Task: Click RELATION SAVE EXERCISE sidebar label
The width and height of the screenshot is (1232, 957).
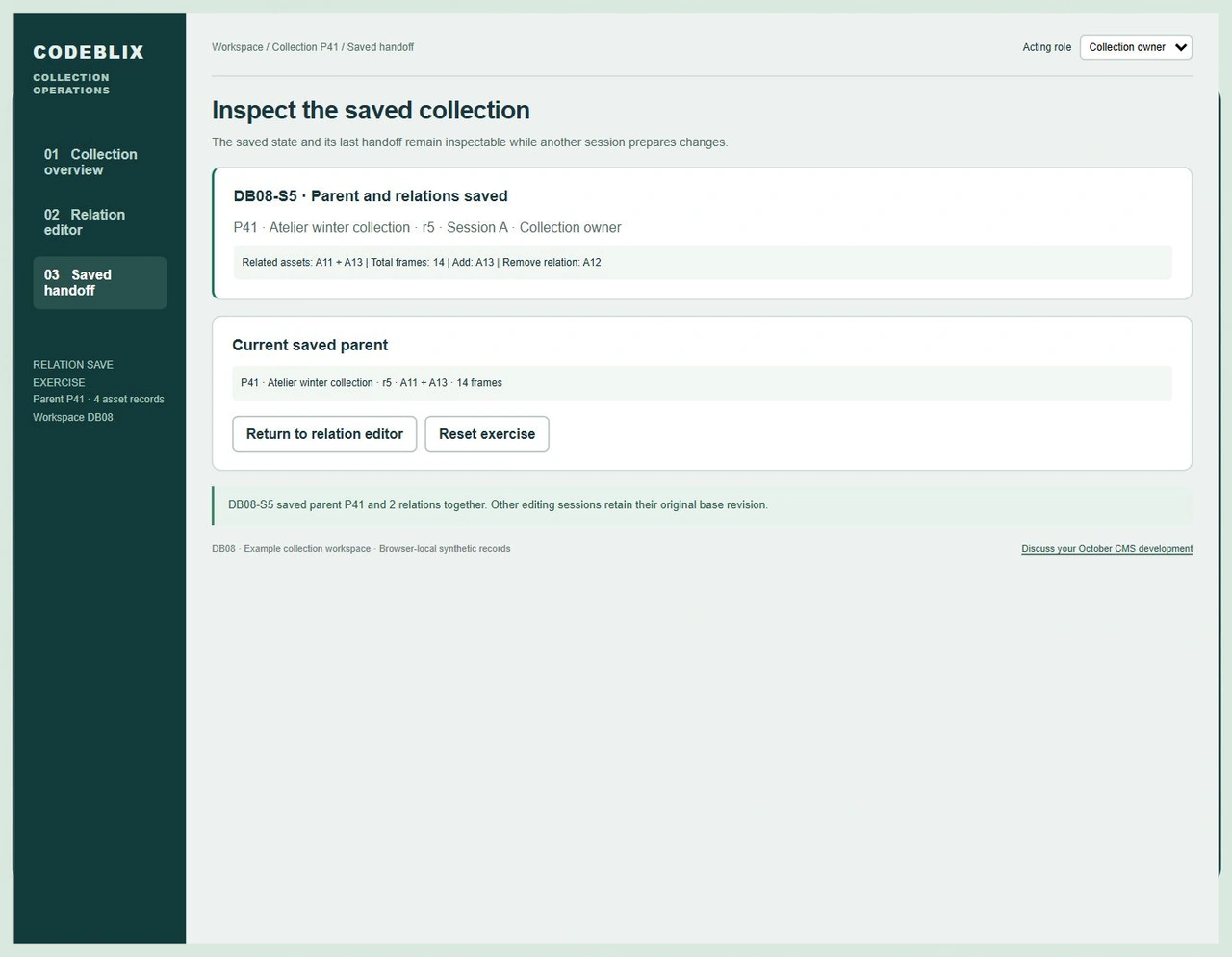Action: pyautogui.click(x=73, y=374)
